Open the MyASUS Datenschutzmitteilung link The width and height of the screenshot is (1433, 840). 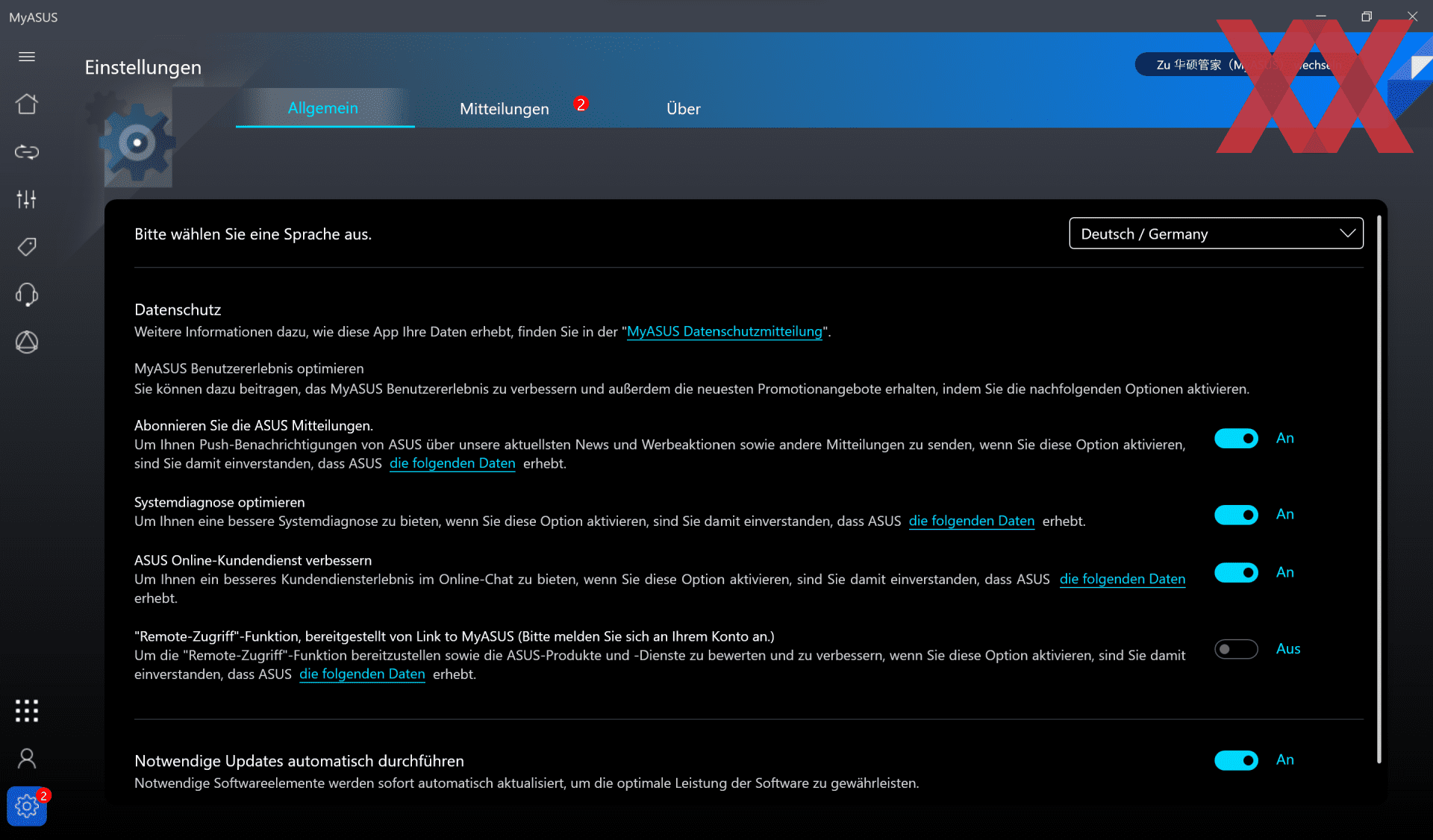point(725,332)
